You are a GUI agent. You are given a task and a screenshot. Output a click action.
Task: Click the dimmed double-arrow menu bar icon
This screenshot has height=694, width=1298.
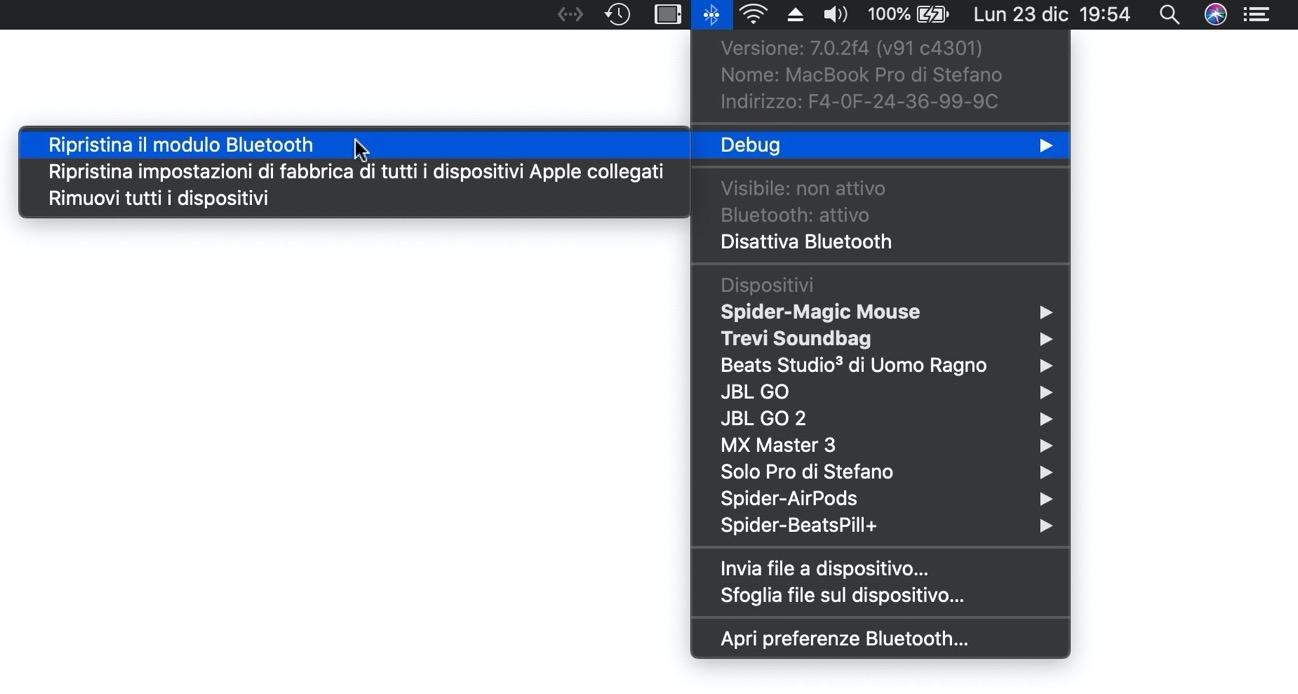[x=570, y=14]
